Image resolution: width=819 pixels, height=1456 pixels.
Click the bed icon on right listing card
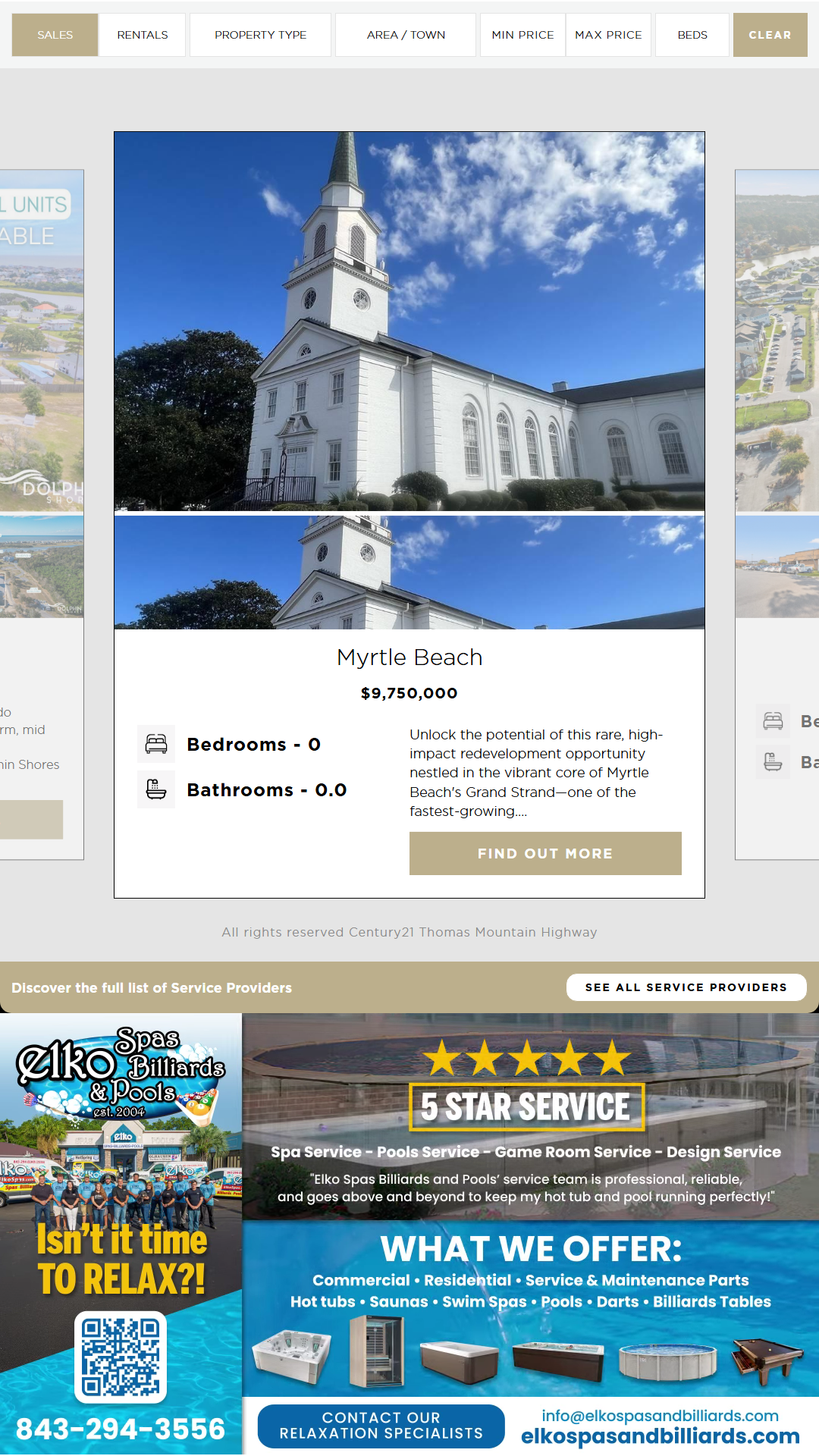pos(773,720)
